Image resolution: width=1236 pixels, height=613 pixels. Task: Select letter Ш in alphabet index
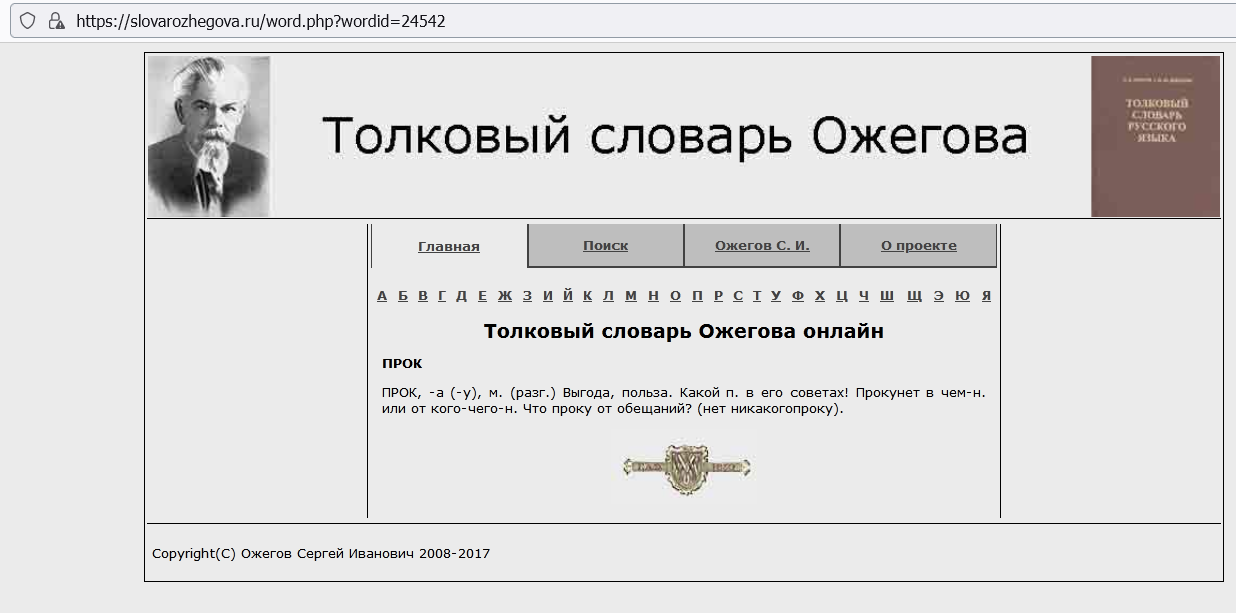click(887, 295)
